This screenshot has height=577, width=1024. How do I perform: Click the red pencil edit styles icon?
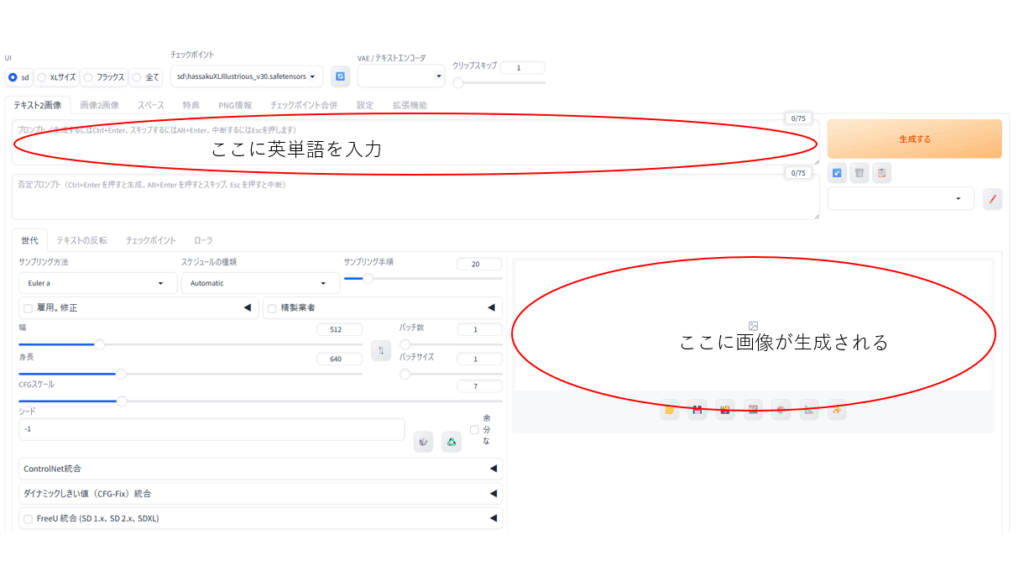click(992, 199)
